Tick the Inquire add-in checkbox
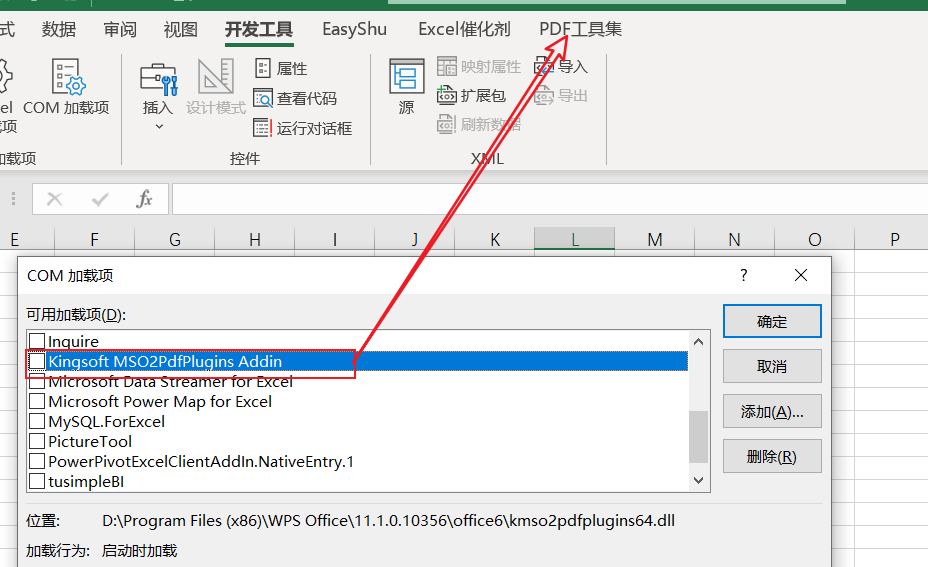This screenshot has width=928, height=567. pyautogui.click(x=37, y=341)
